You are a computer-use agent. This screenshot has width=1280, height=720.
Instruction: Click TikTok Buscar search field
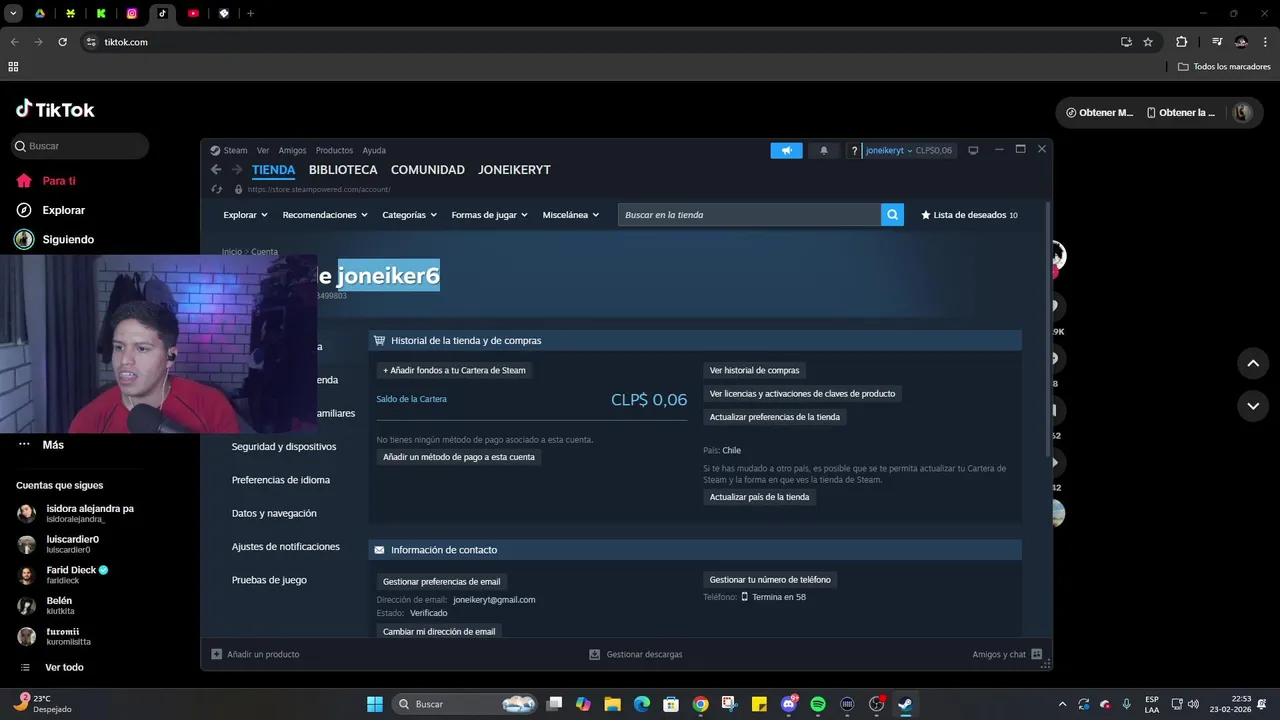pyautogui.click(x=81, y=146)
